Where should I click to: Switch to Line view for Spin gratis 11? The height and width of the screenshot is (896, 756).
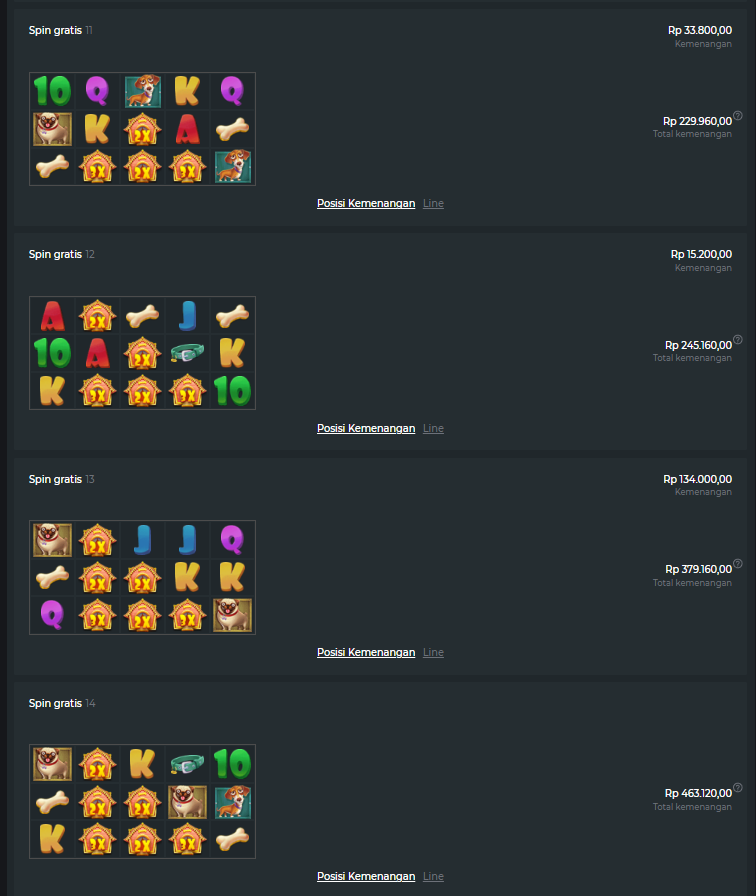click(433, 203)
